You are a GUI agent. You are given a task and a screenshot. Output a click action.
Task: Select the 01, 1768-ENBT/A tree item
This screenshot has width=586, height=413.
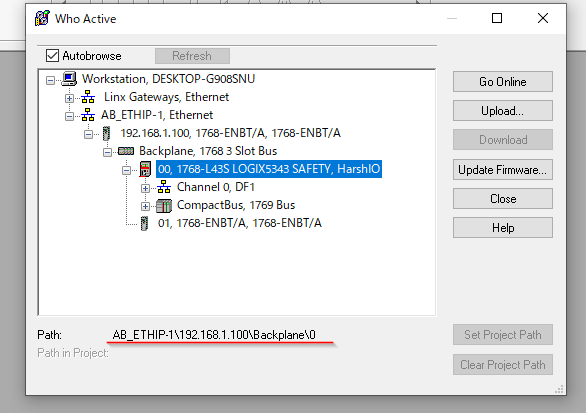coord(240,223)
